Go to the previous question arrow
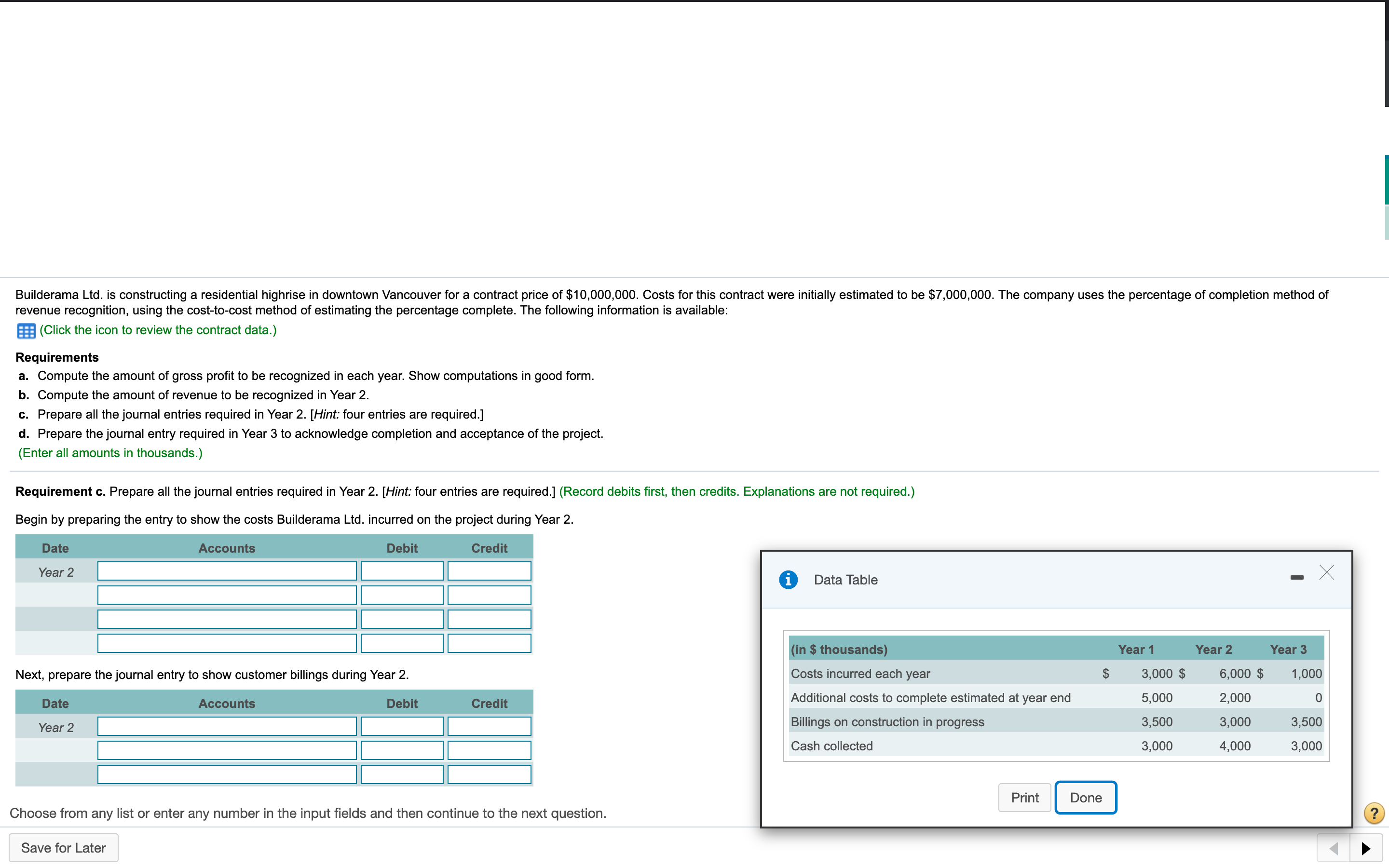Viewport: 1389px width, 868px height. tap(1334, 848)
